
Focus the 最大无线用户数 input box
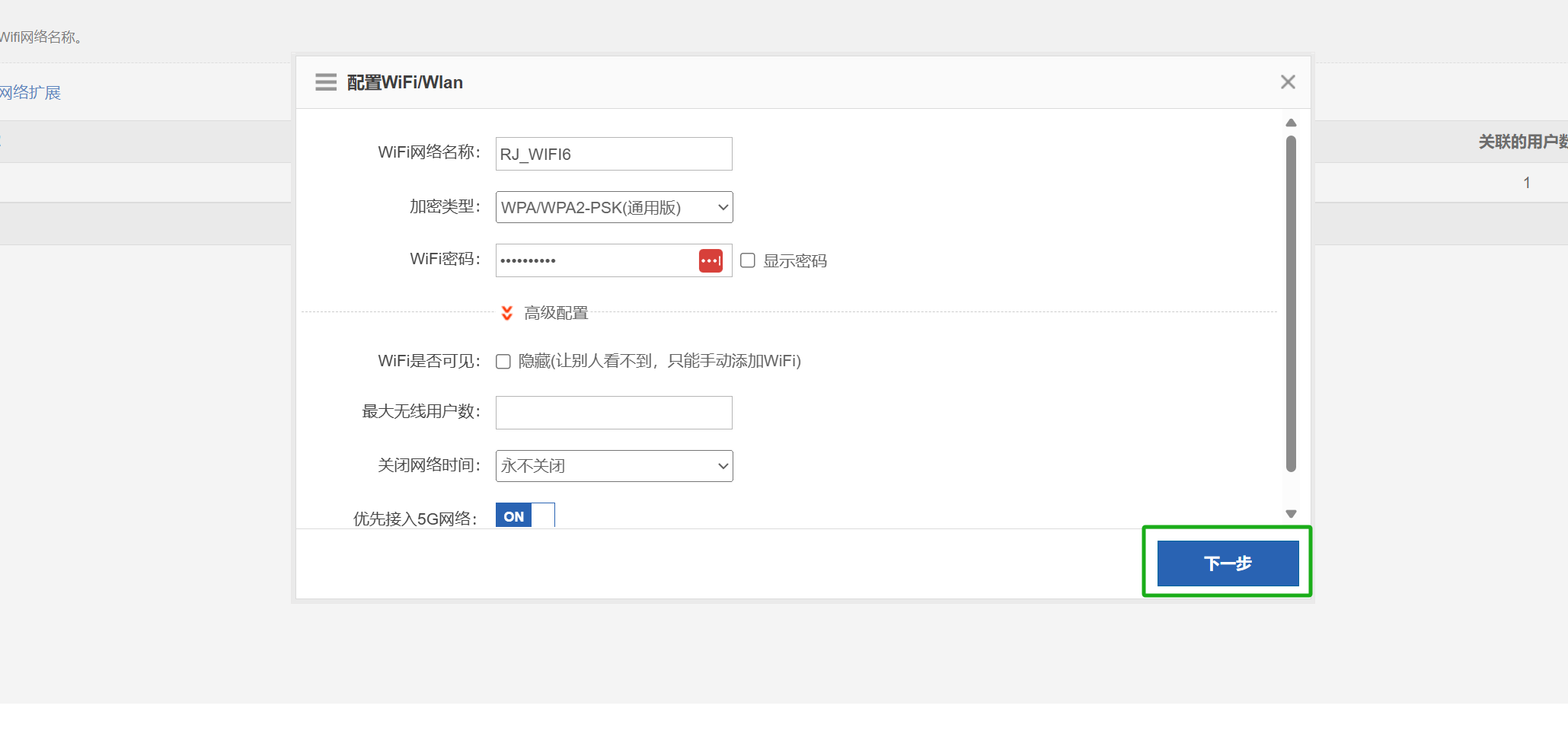pyautogui.click(x=614, y=413)
